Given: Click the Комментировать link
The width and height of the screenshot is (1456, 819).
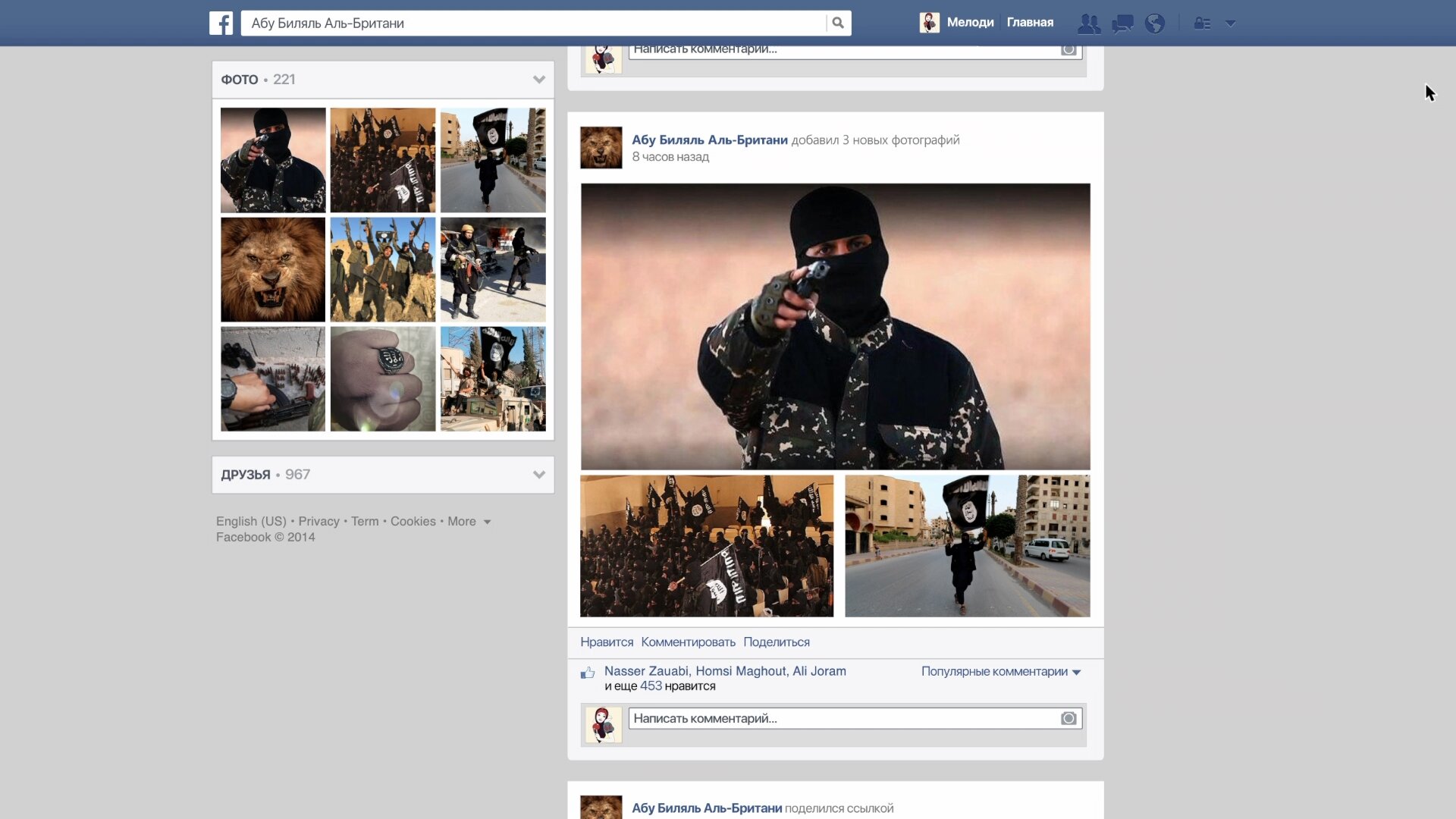Looking at the screenshot, I should [x=688, y=642].
